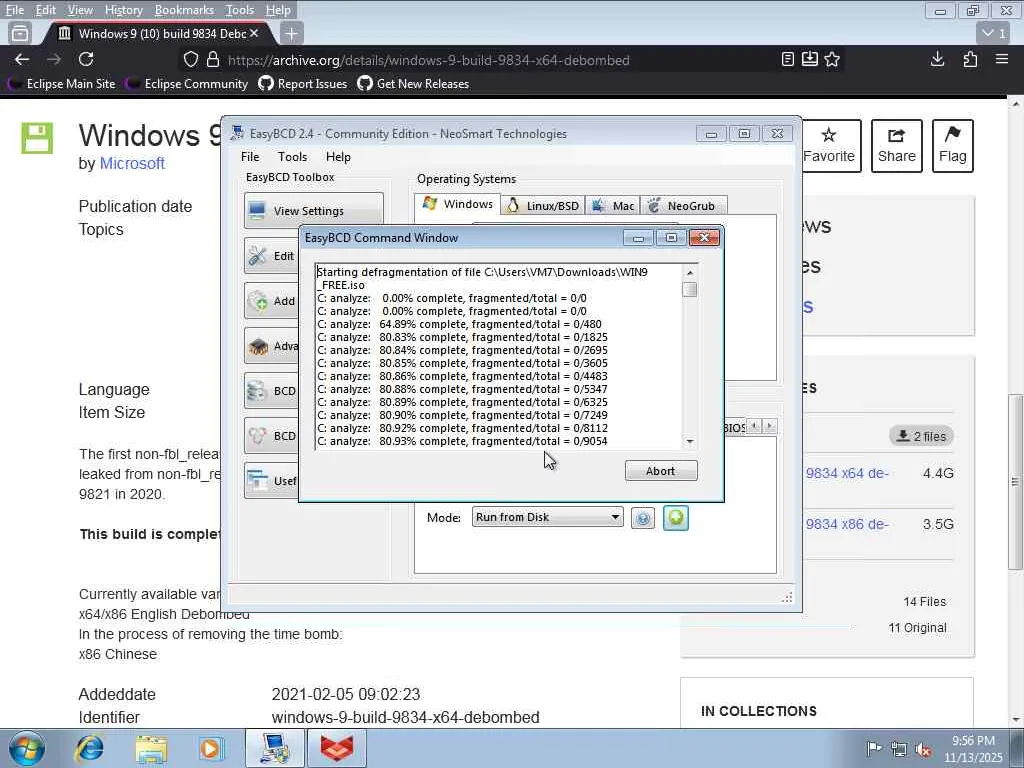The height and width of the screenshot is (768, 1024).
Task: Open the EasyBCD File menu
Action: (x=250, y=157)
